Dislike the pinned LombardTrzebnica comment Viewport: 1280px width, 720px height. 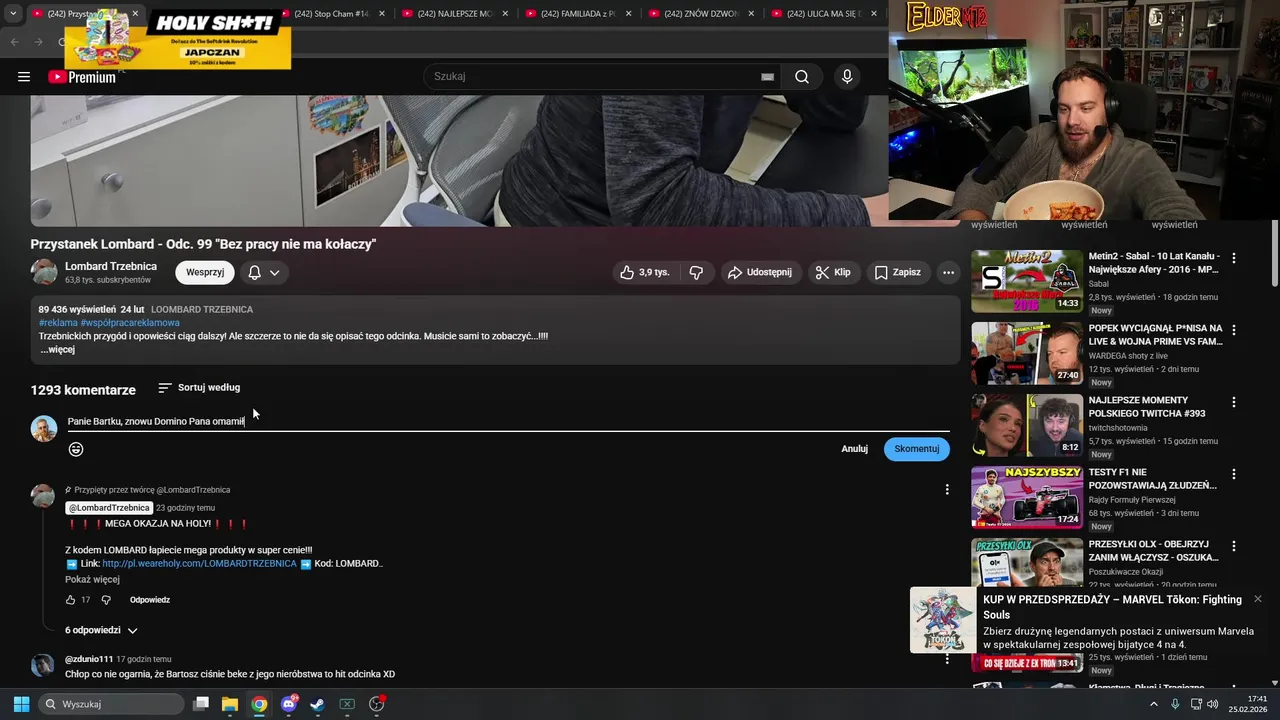[x=106, y=600]
